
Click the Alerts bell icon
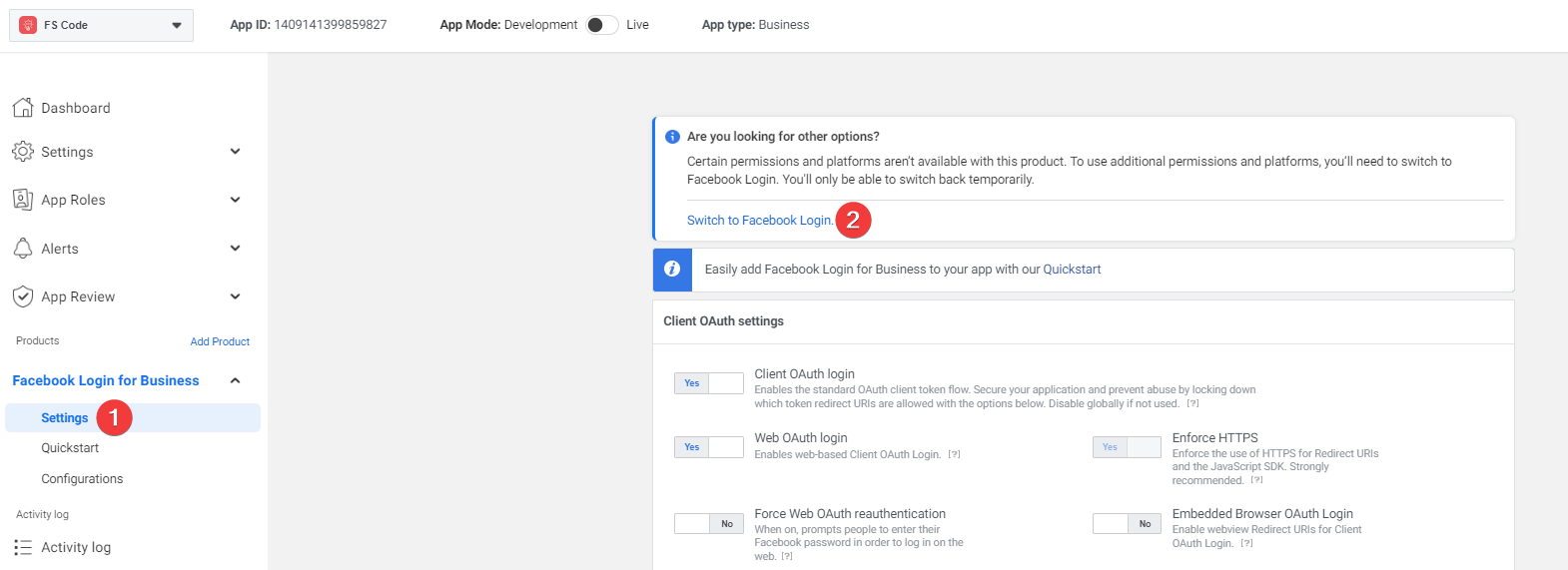23,249
